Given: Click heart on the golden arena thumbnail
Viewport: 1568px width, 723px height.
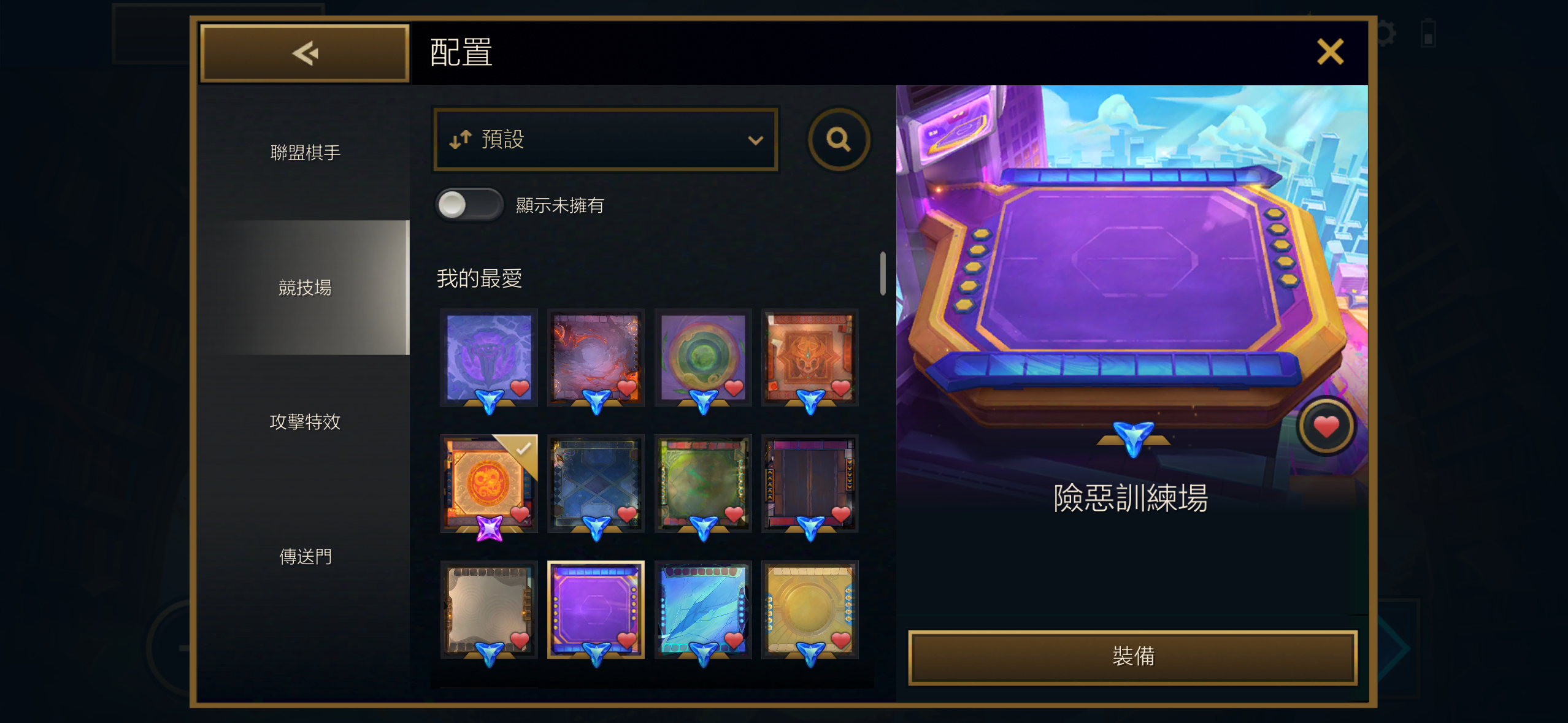Looking at the screenshot, I should [x=840, y=640].
